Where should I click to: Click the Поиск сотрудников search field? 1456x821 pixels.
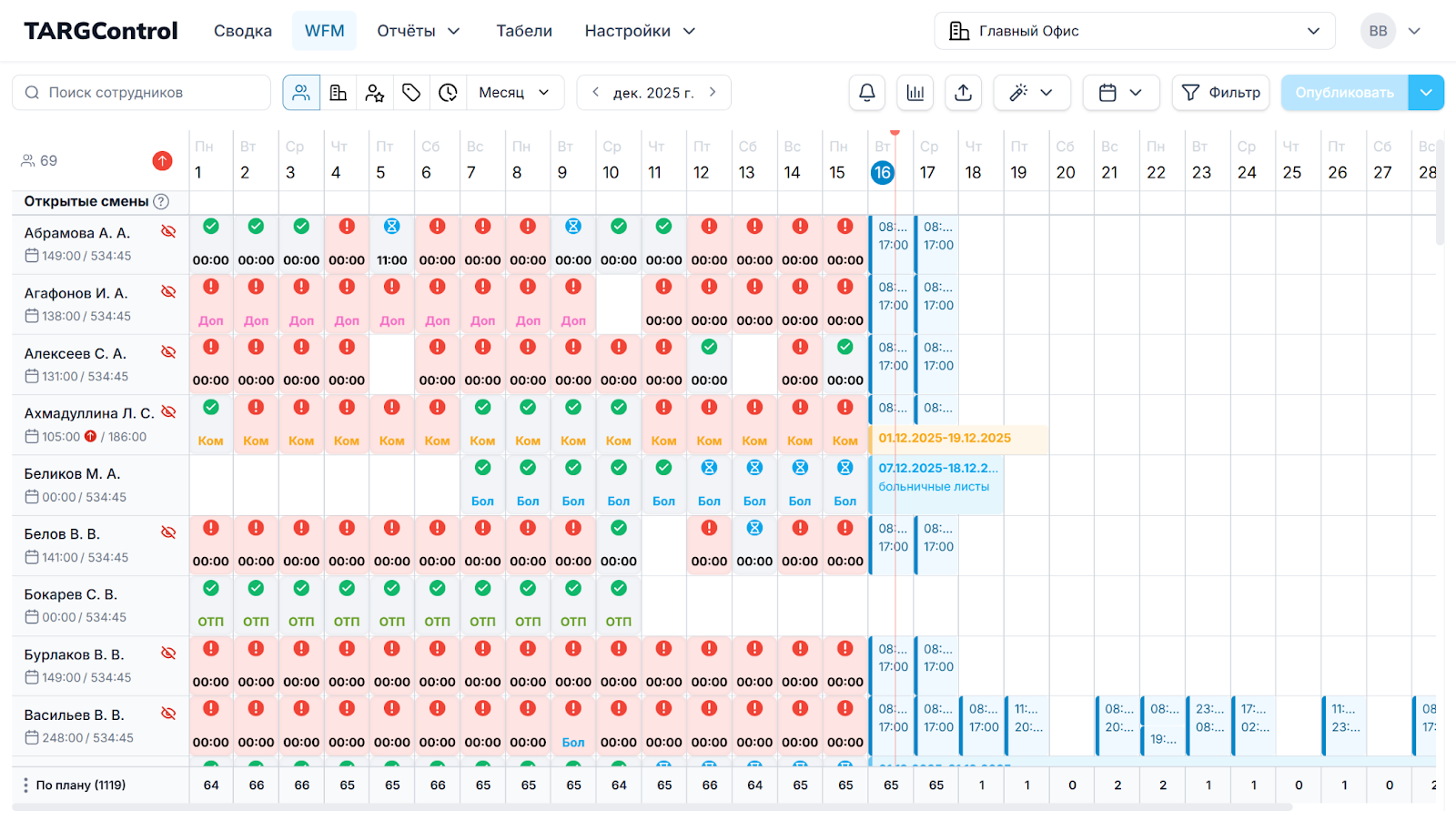point(142,93)
